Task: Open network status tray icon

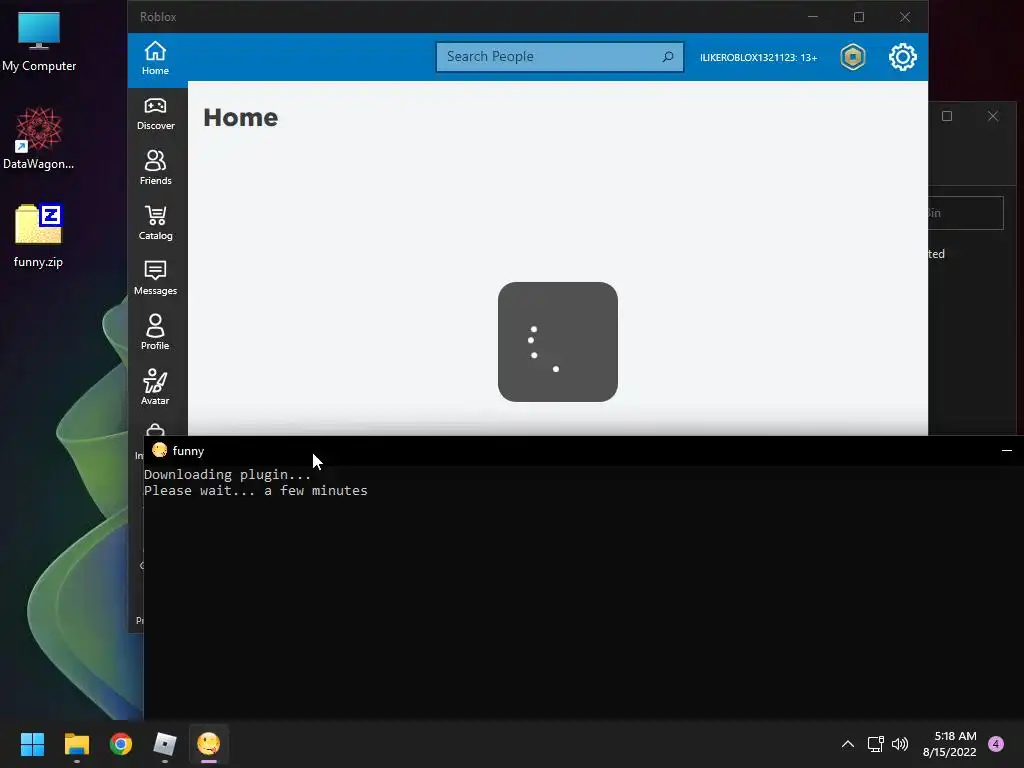Action: pos(875,744)
